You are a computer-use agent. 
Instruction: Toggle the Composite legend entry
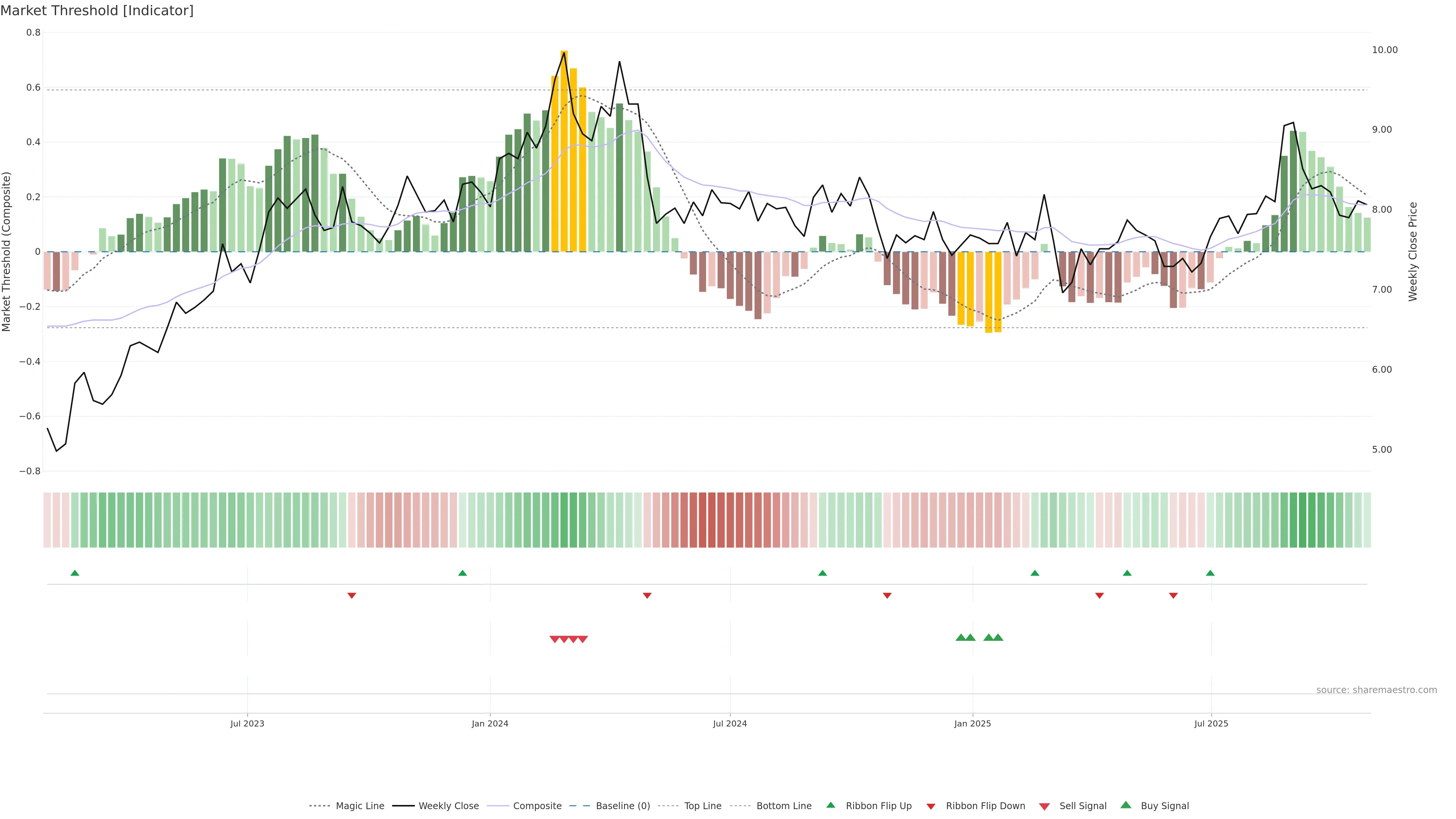click(537, 806)
